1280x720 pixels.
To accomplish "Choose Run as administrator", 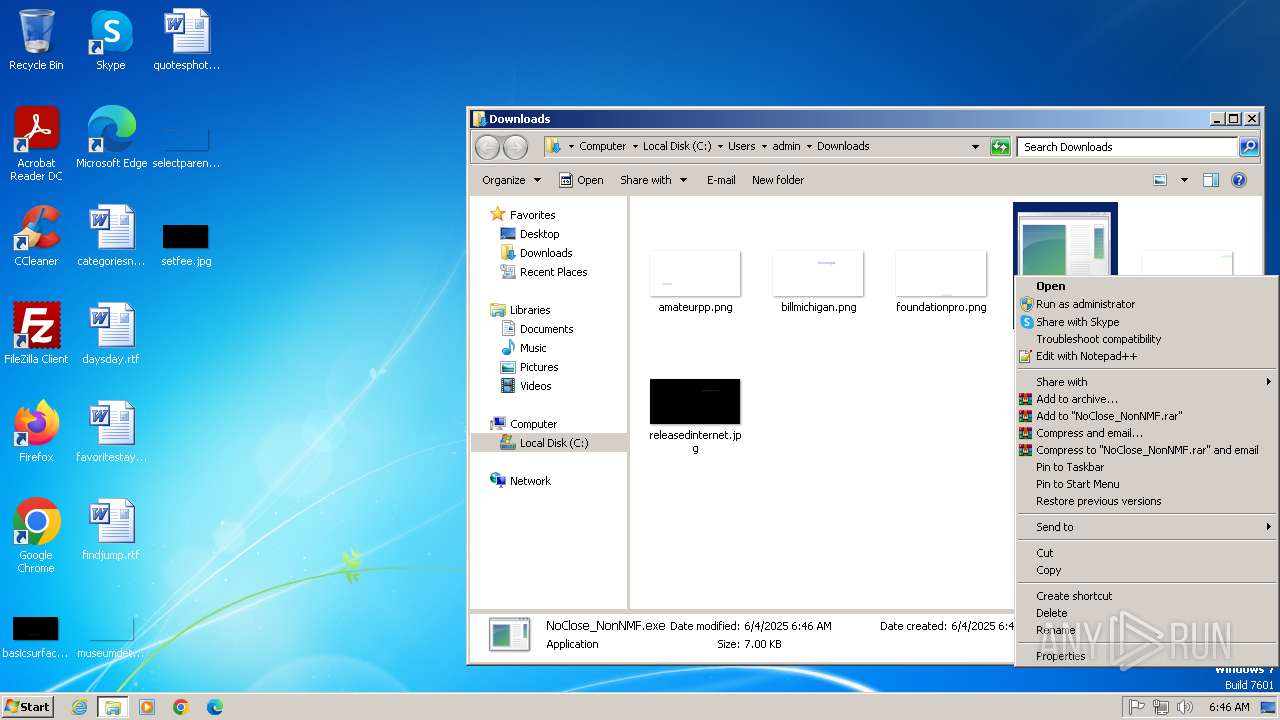I will pos(1146,304).
